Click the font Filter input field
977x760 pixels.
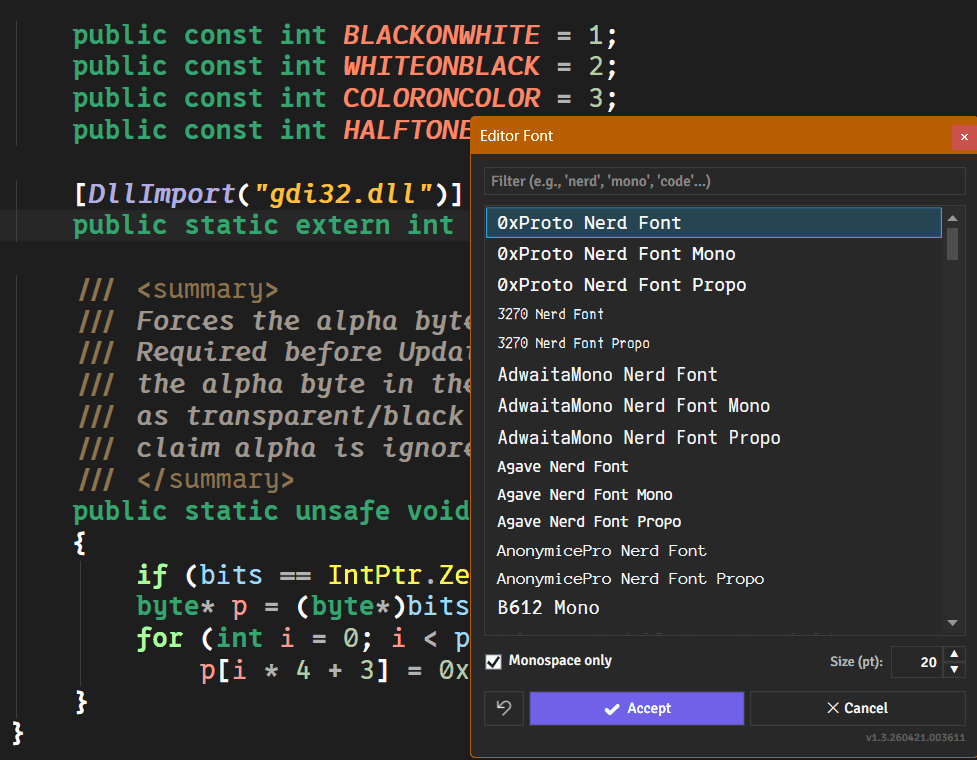725,181
